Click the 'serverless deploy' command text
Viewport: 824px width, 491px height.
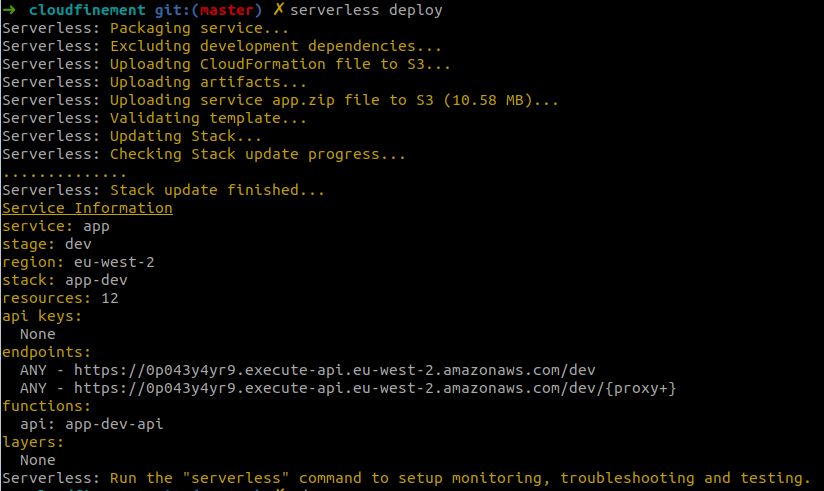pos(366,10)
